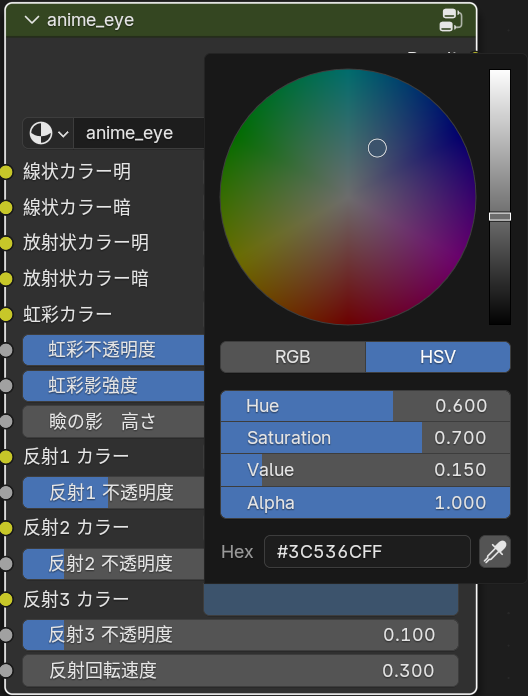Viewport: 528px width, 696px height.
Task: Click the brightness value bar handle
Action: pos(500,217)
